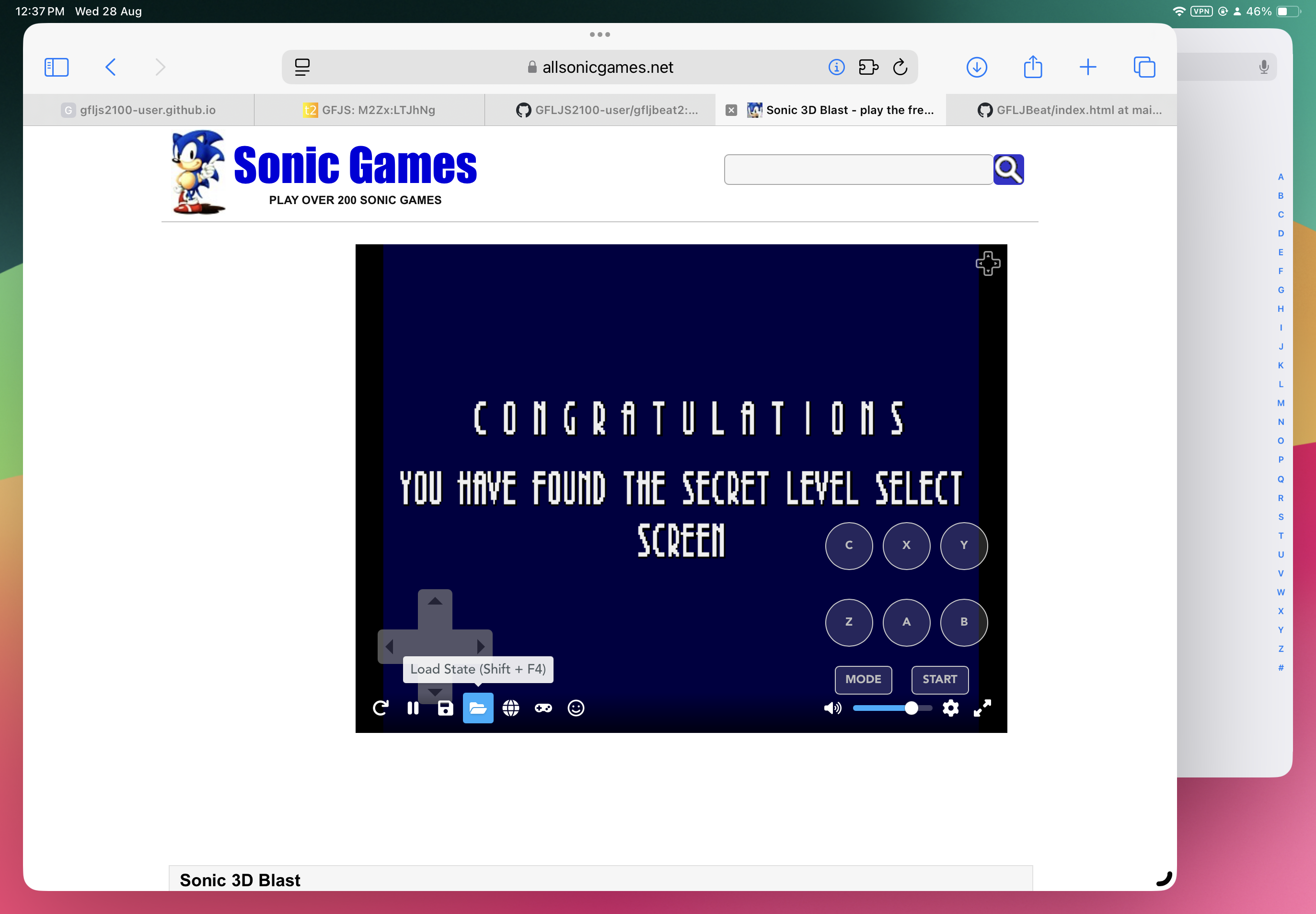
Task: Enter fullscreen mode in the emulator
Action: click(982, 708)
